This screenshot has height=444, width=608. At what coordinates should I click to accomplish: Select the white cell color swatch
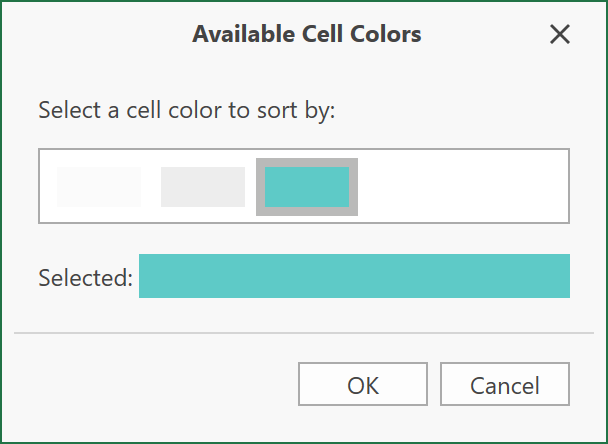coord(99,187)
